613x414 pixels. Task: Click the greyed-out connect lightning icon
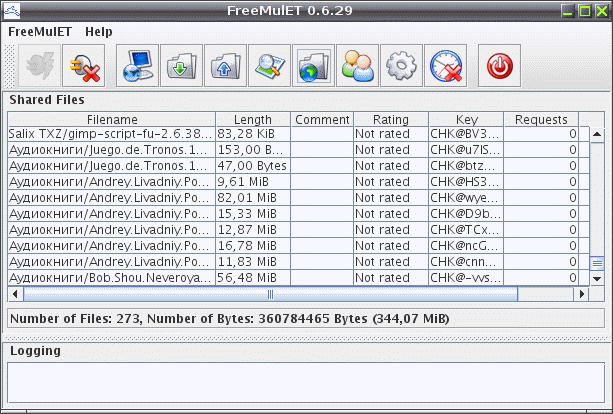(39, 66)
